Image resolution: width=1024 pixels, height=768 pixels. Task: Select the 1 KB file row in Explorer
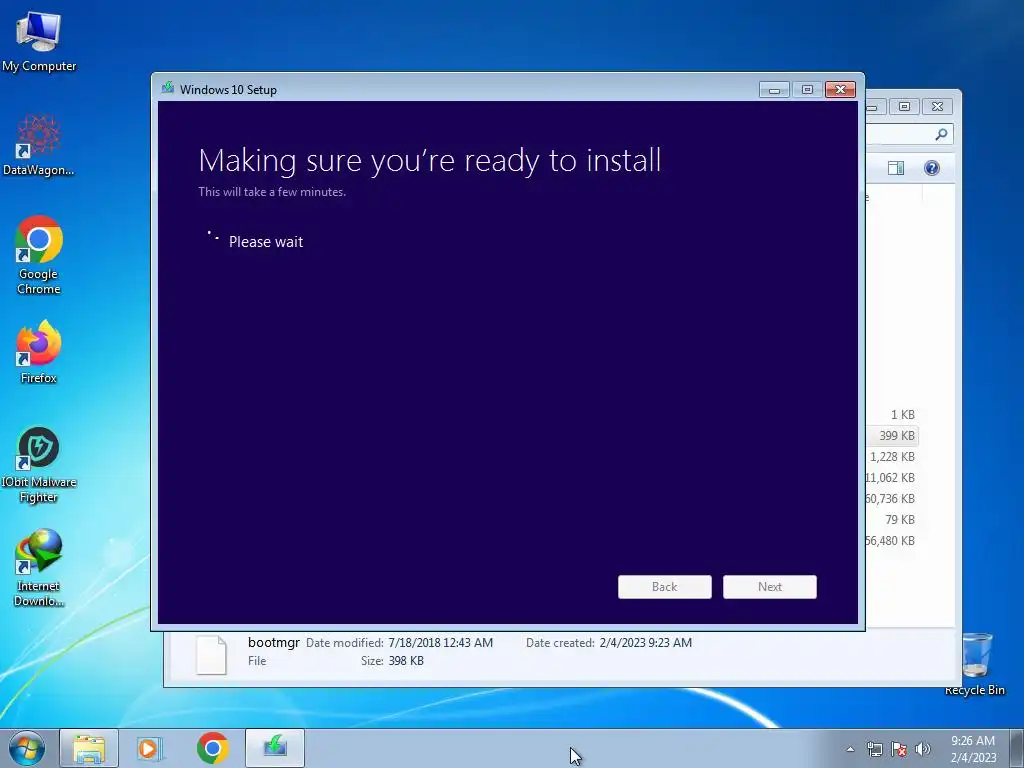coord(892,415)
